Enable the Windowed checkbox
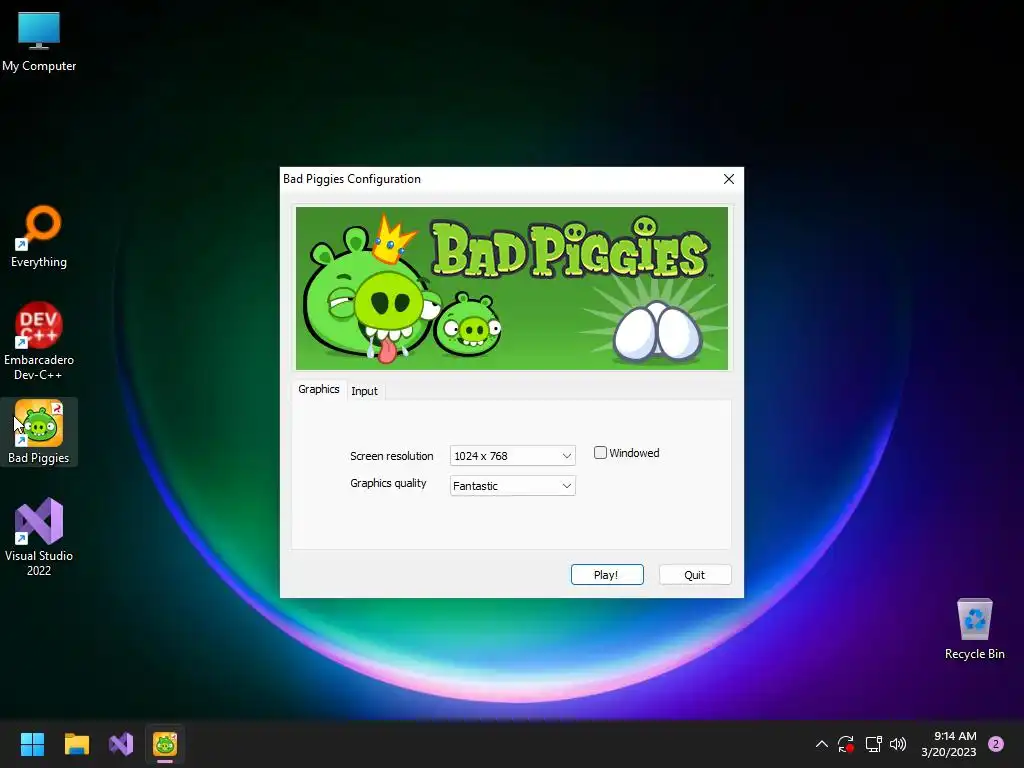Screen dimensions: 1024x768 tap(600, 453)
